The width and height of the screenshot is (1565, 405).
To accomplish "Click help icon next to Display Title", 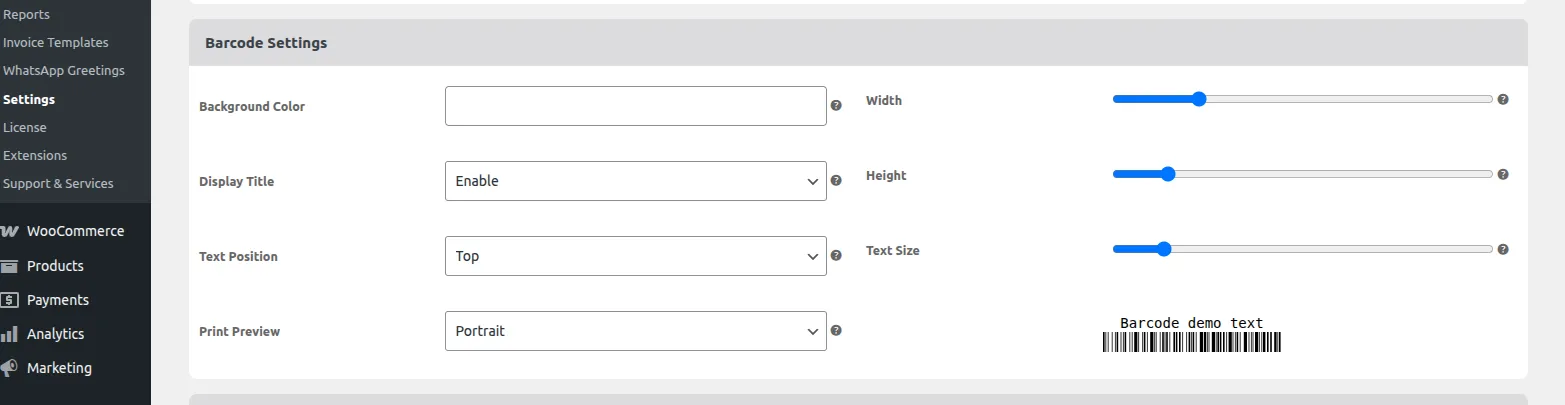I will point(836,180).
